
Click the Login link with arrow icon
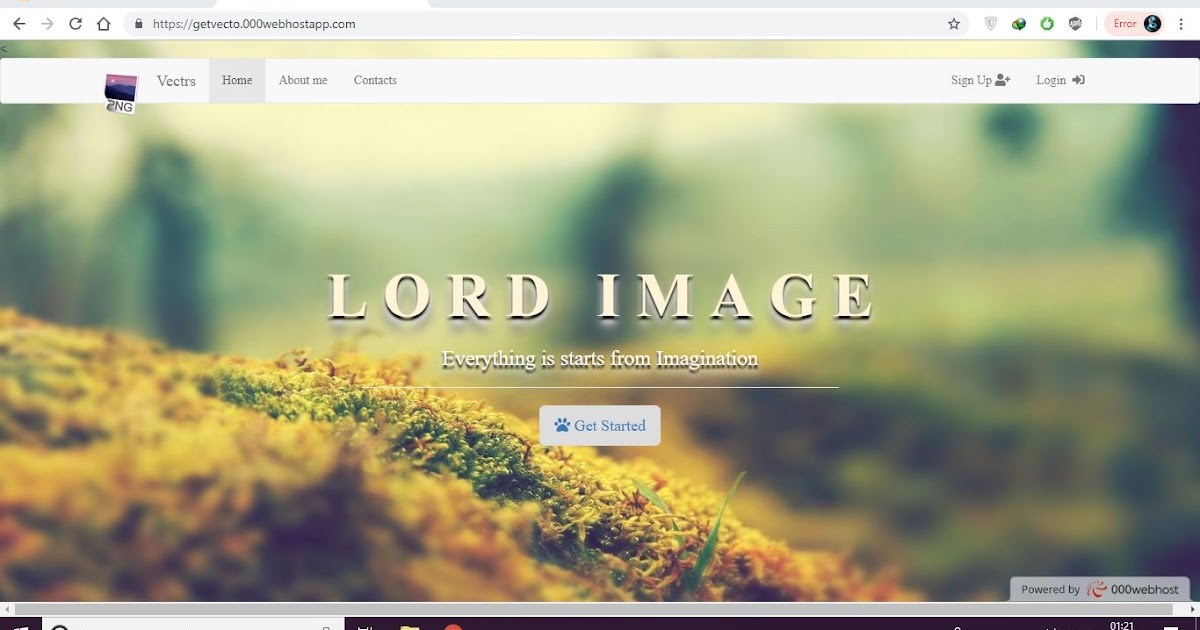[1059, 80]
